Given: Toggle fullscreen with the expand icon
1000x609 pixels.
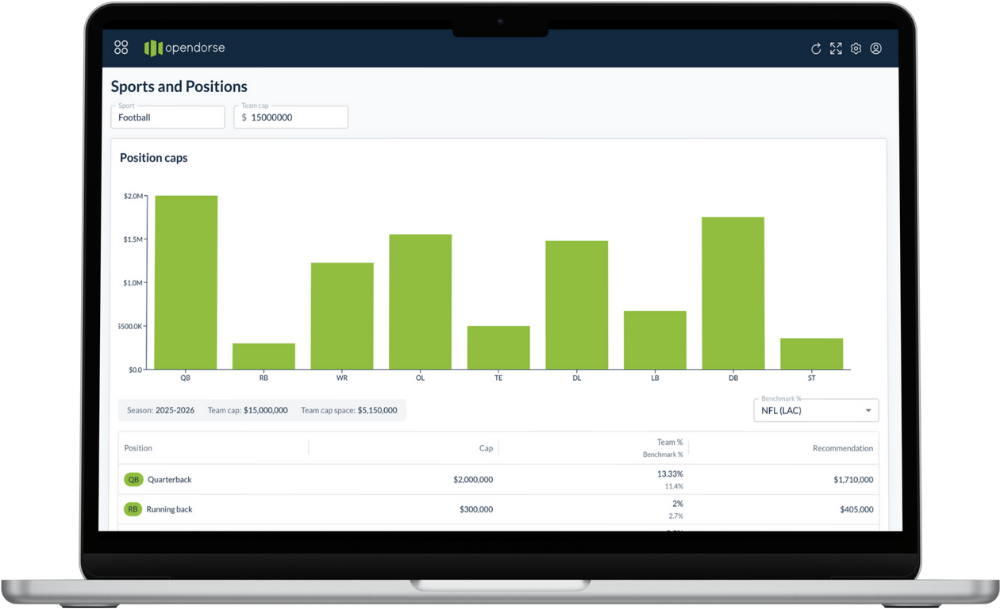Looking at the screenshot, I should [x=835, y=48].
